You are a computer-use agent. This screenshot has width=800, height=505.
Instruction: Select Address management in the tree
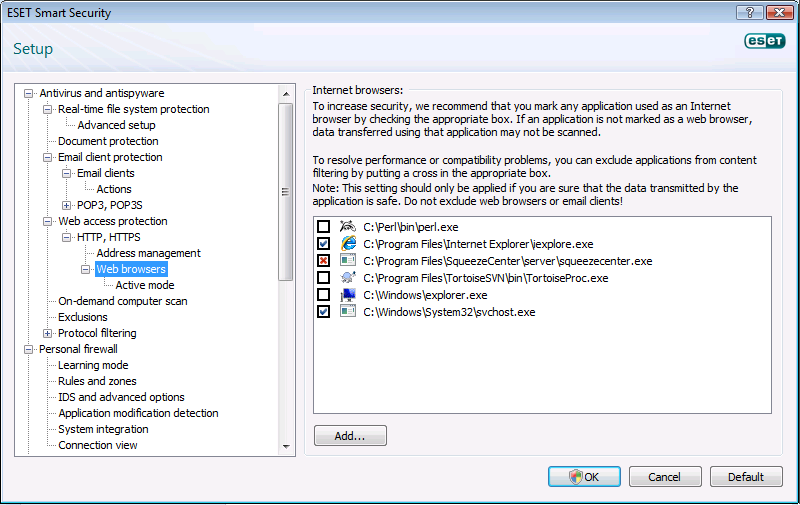pyautogui.click(x=148, y=253)
